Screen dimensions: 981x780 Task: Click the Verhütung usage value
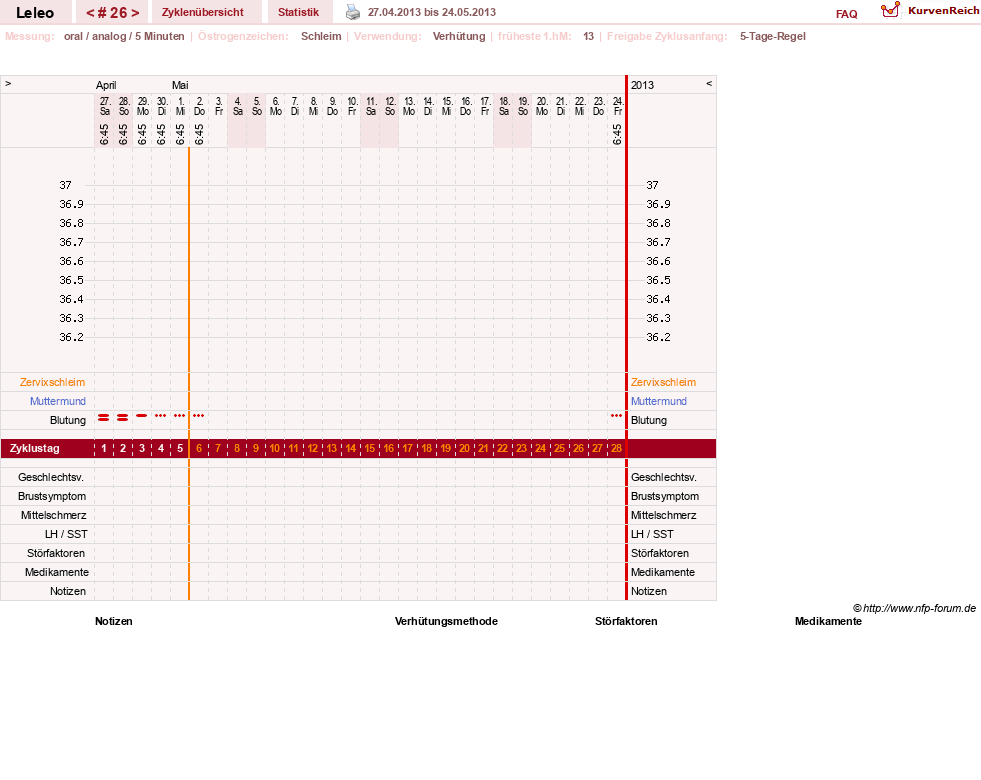(459, 36)
